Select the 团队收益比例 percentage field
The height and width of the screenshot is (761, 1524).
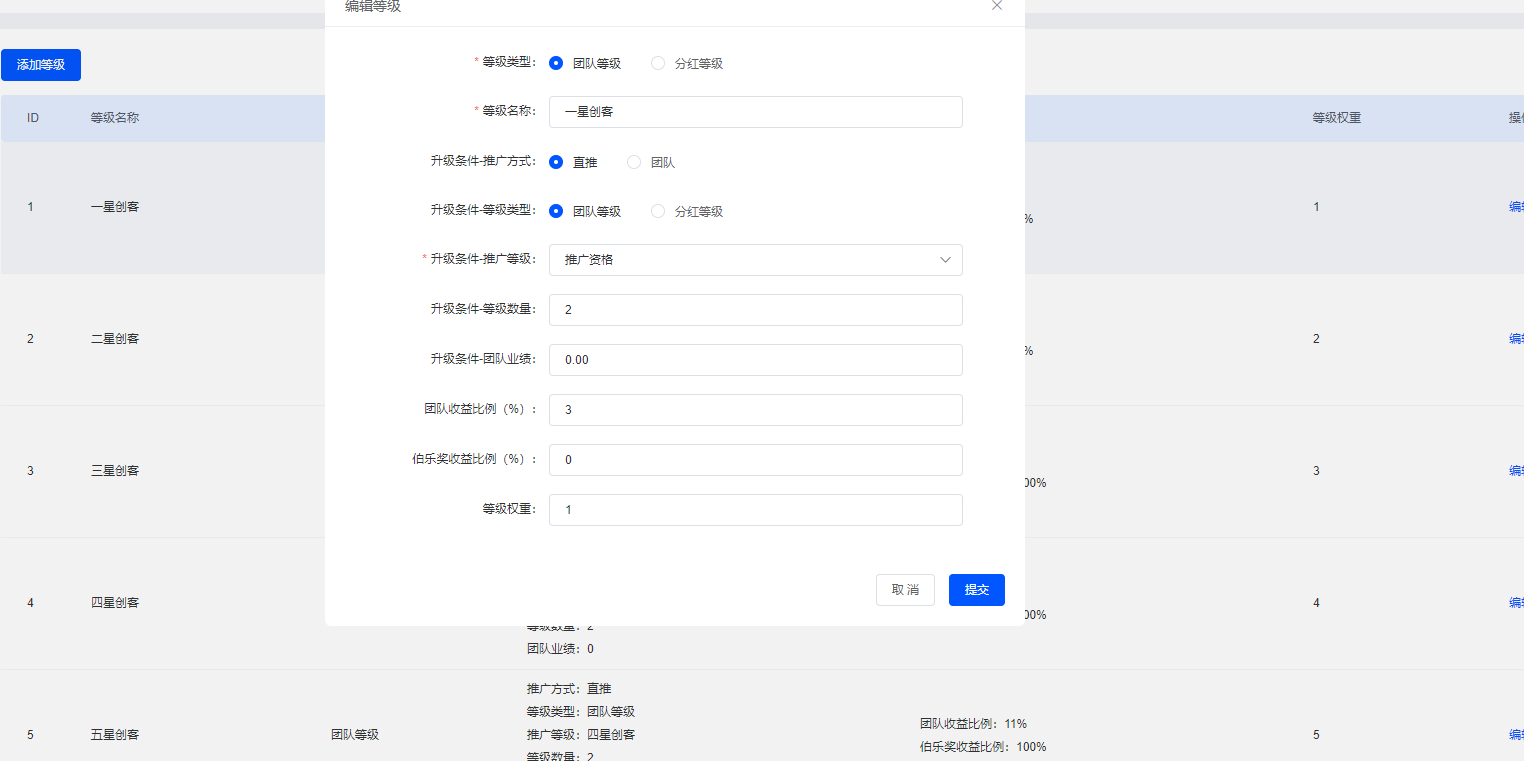(755, 410)
